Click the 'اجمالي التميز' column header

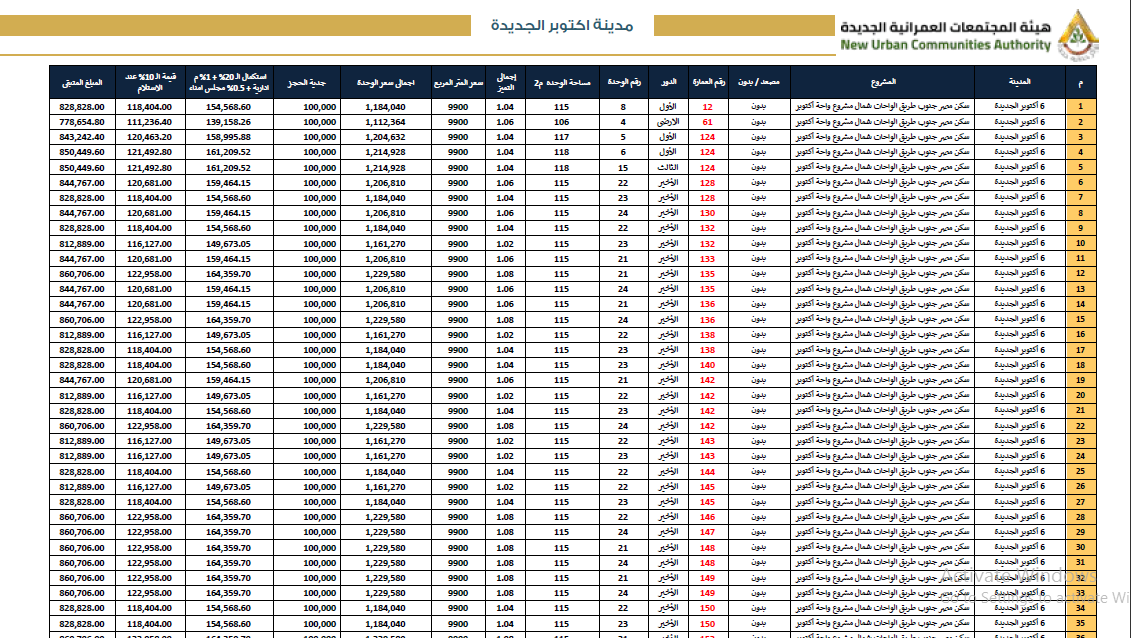(x=506, y=82)
